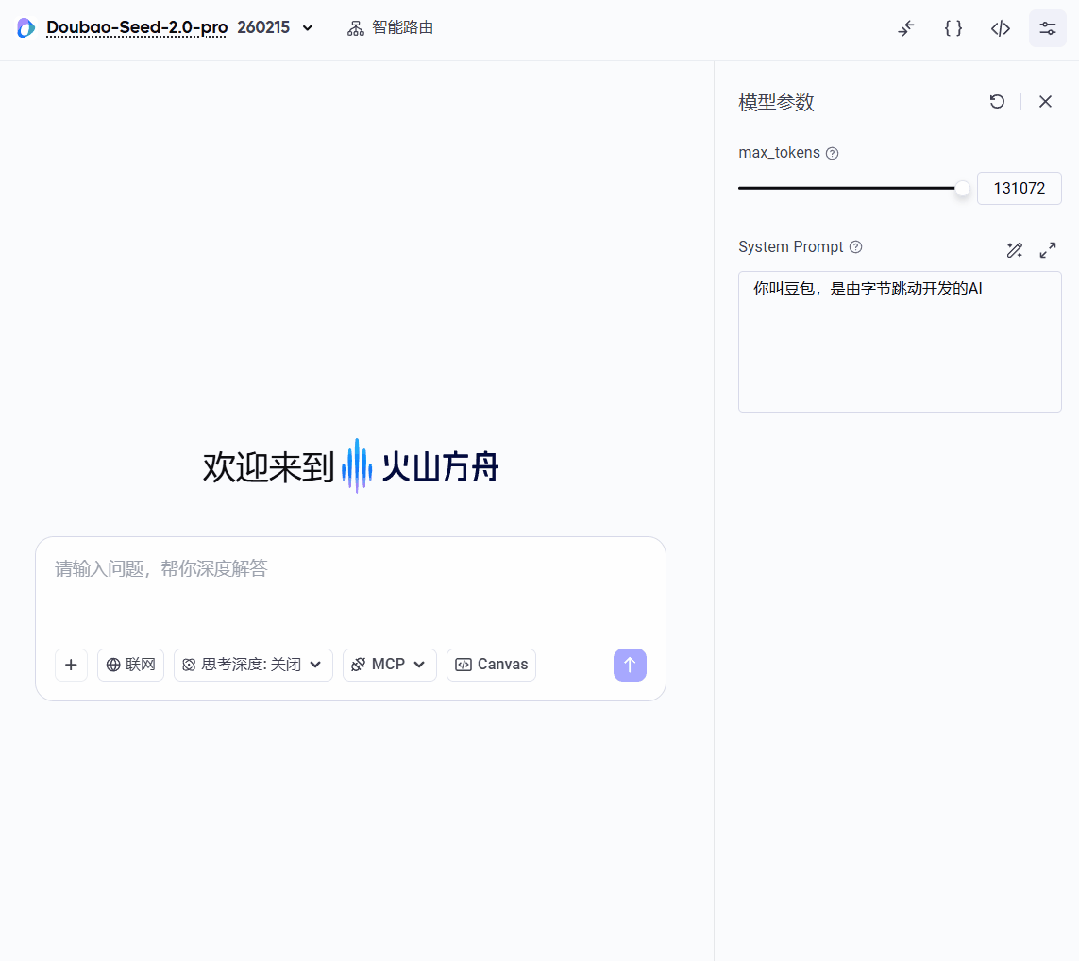The image size is (1079, 961).
Task: Toggle 思考深度 thinking depth setting
Action: [245, 664]
